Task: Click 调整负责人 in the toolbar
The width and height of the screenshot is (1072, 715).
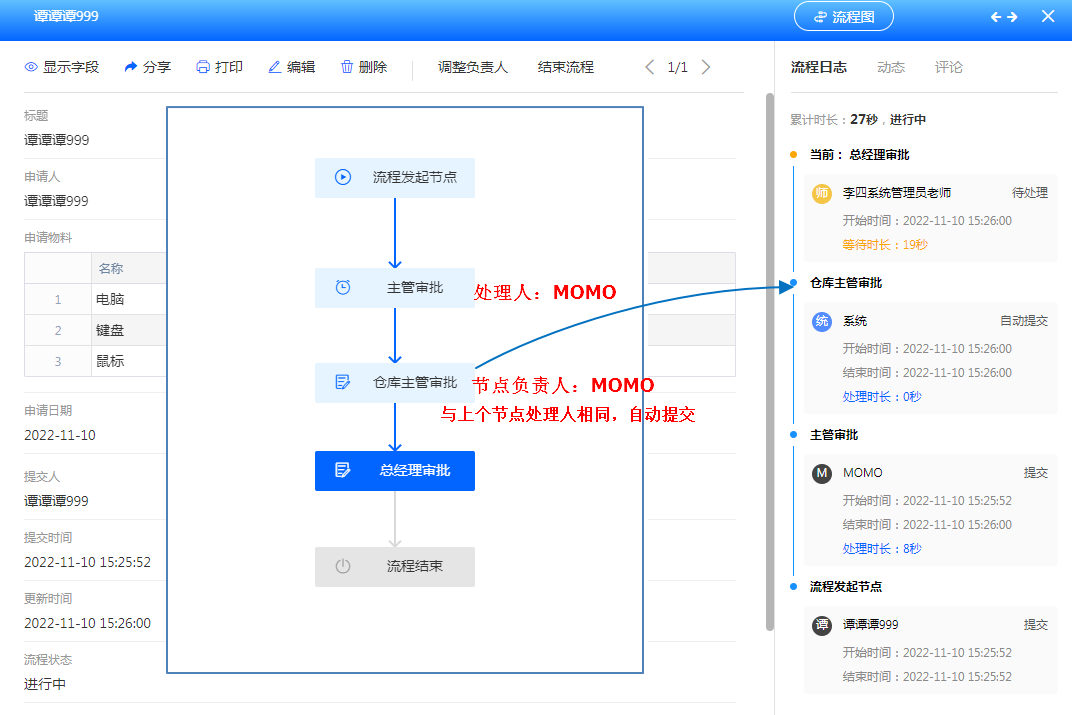Action: [472, 67]
